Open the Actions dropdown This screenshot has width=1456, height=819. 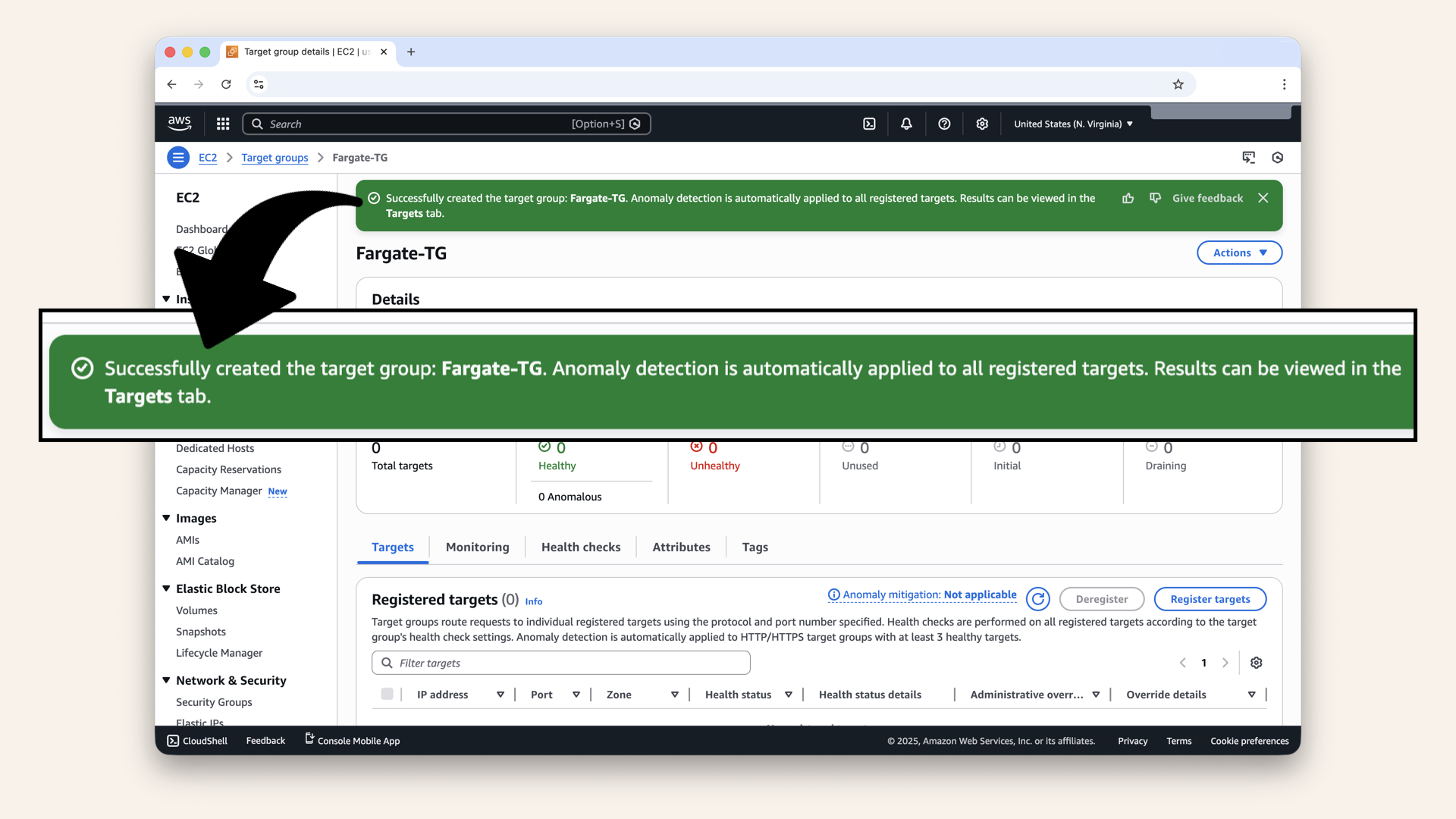[1239, 253]
